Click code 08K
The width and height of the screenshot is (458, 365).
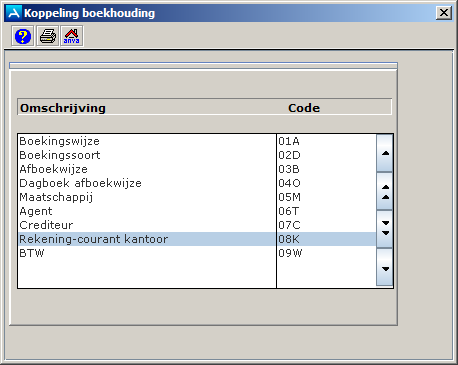289,239
